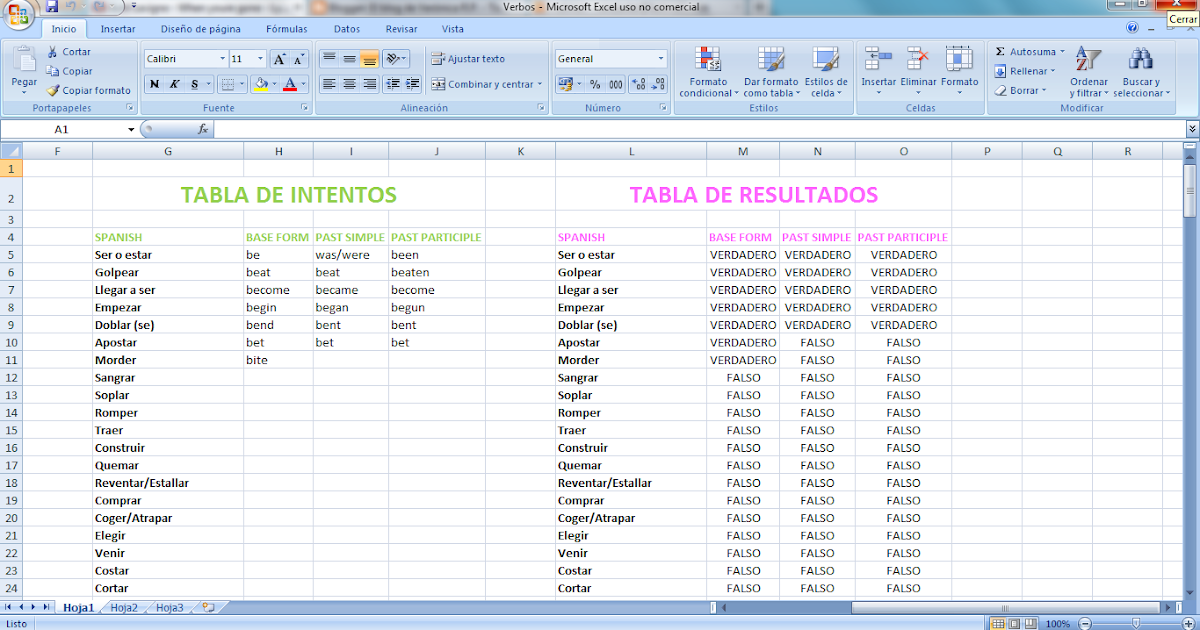Switch to Revisar ribbon tab
Viewport: 1200px width, 630px height.
pyautogui.click(x=402, y=29)
